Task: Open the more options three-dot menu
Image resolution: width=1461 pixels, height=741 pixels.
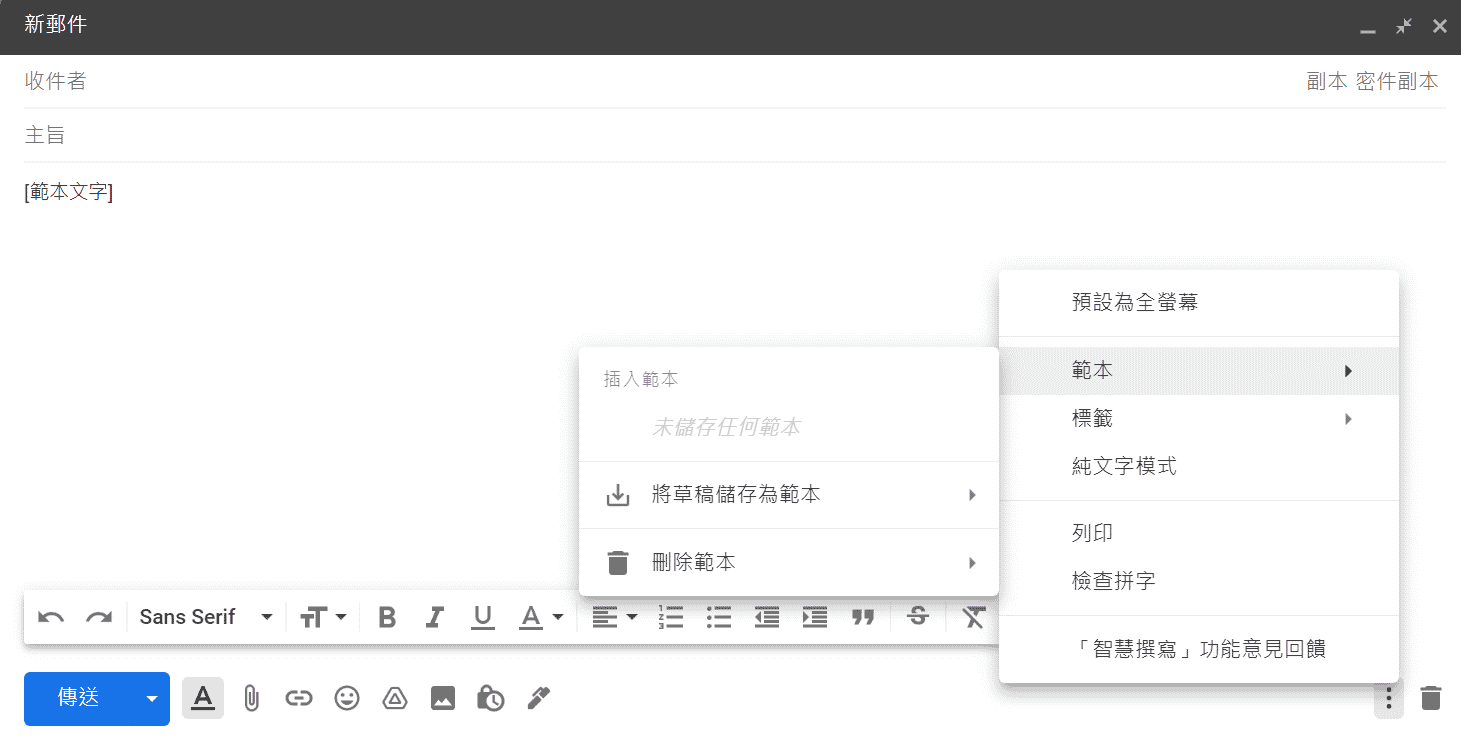Action: 1387,698
